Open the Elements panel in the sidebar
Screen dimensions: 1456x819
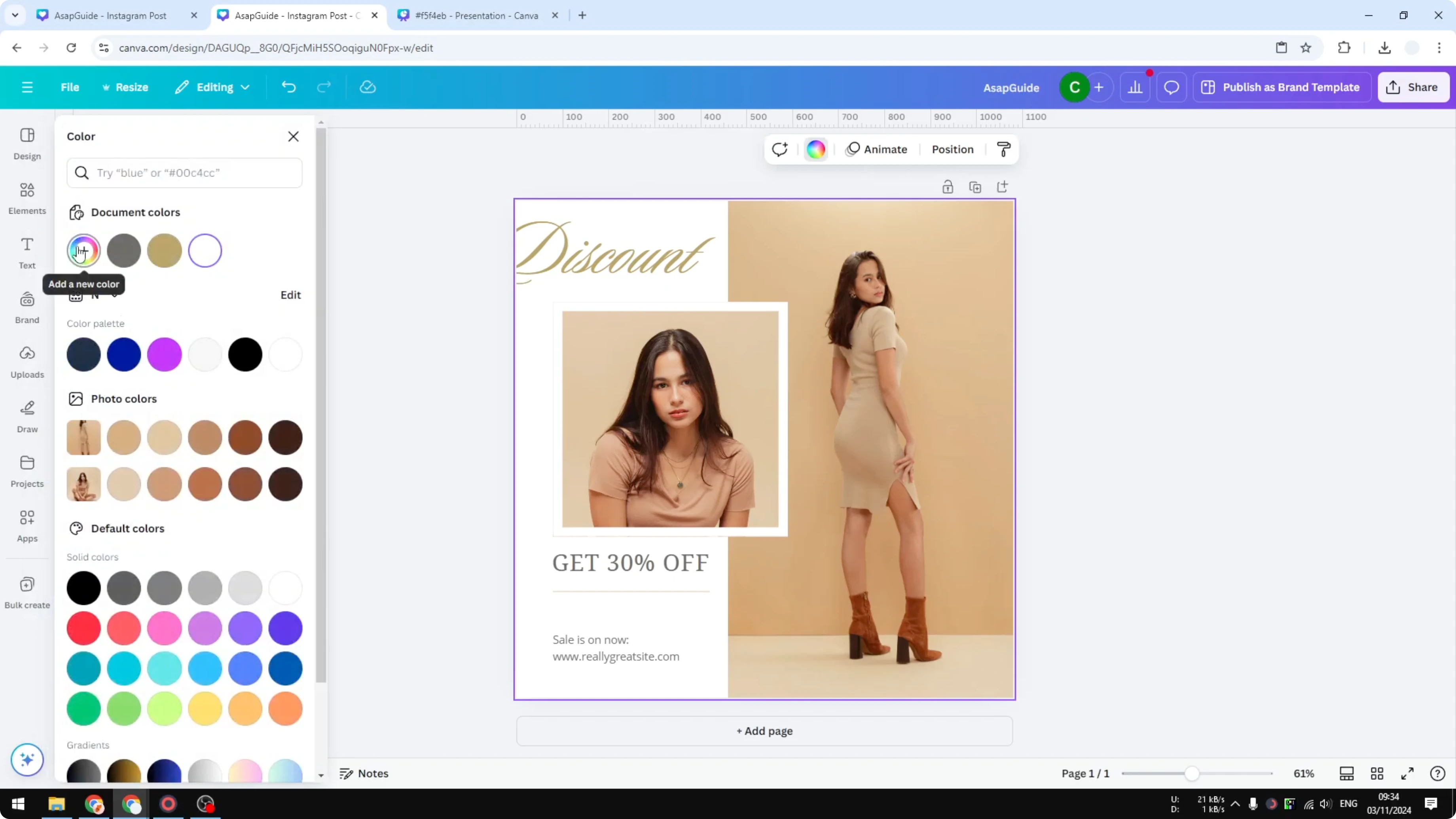27,198
